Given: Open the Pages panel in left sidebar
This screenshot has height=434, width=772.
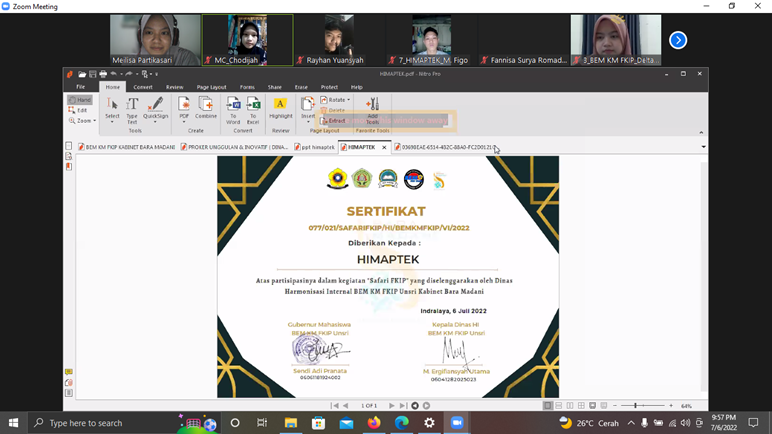Looking at the screenshot, I should coord(68,146).
